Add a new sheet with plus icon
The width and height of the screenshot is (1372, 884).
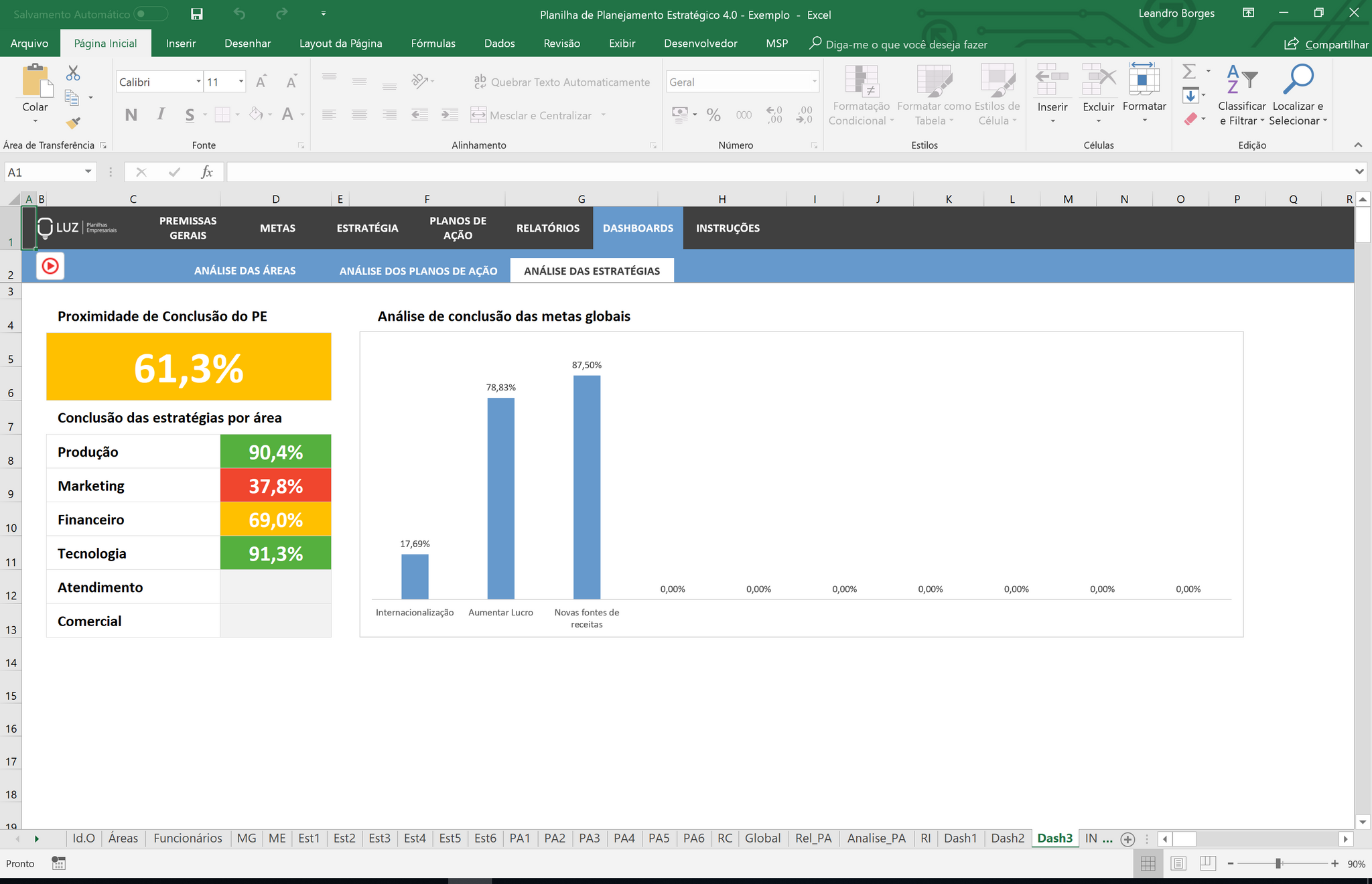[x=1127, y=839]
